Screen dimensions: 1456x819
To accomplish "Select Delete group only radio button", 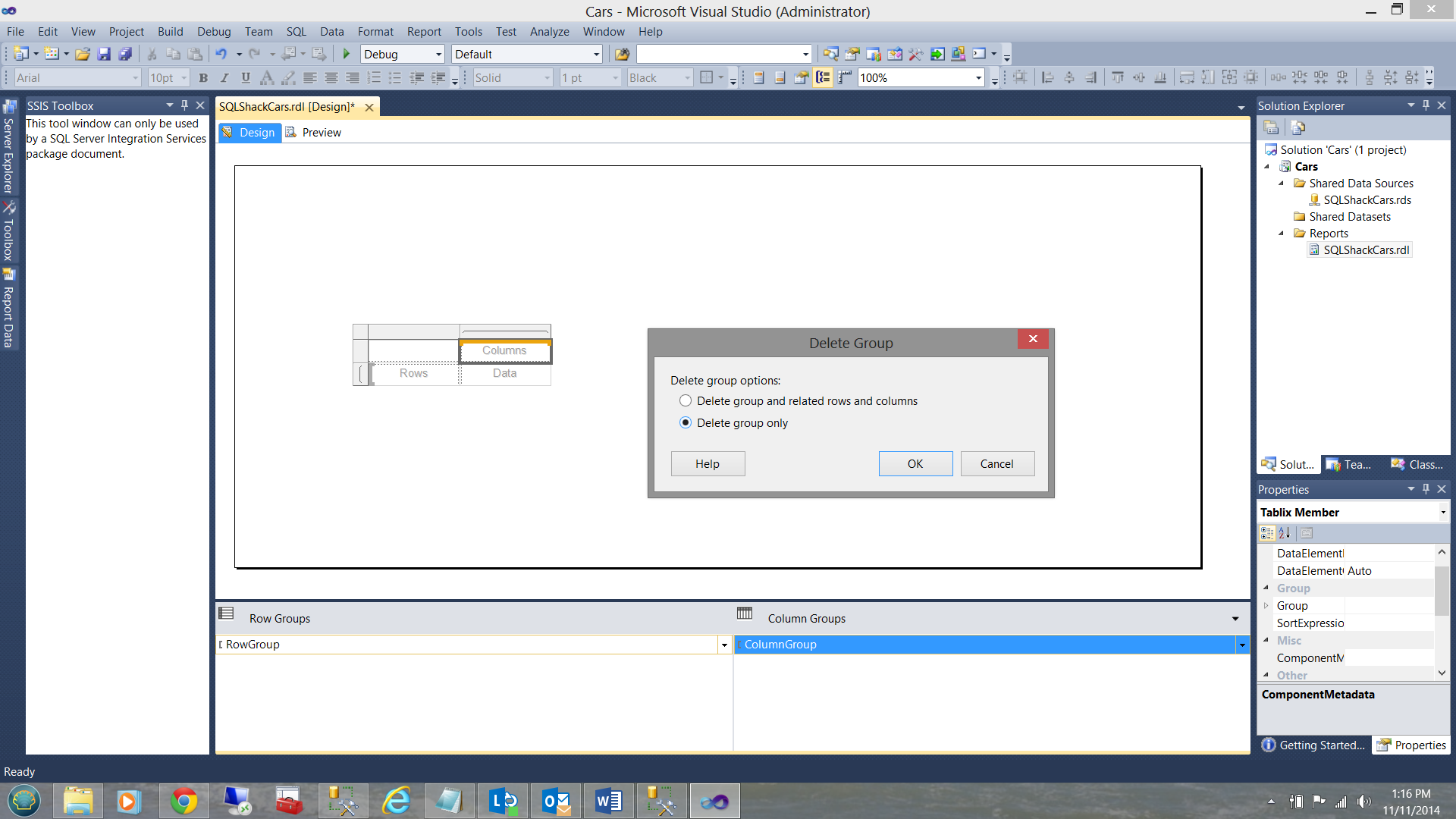I will tap(686, 422).
